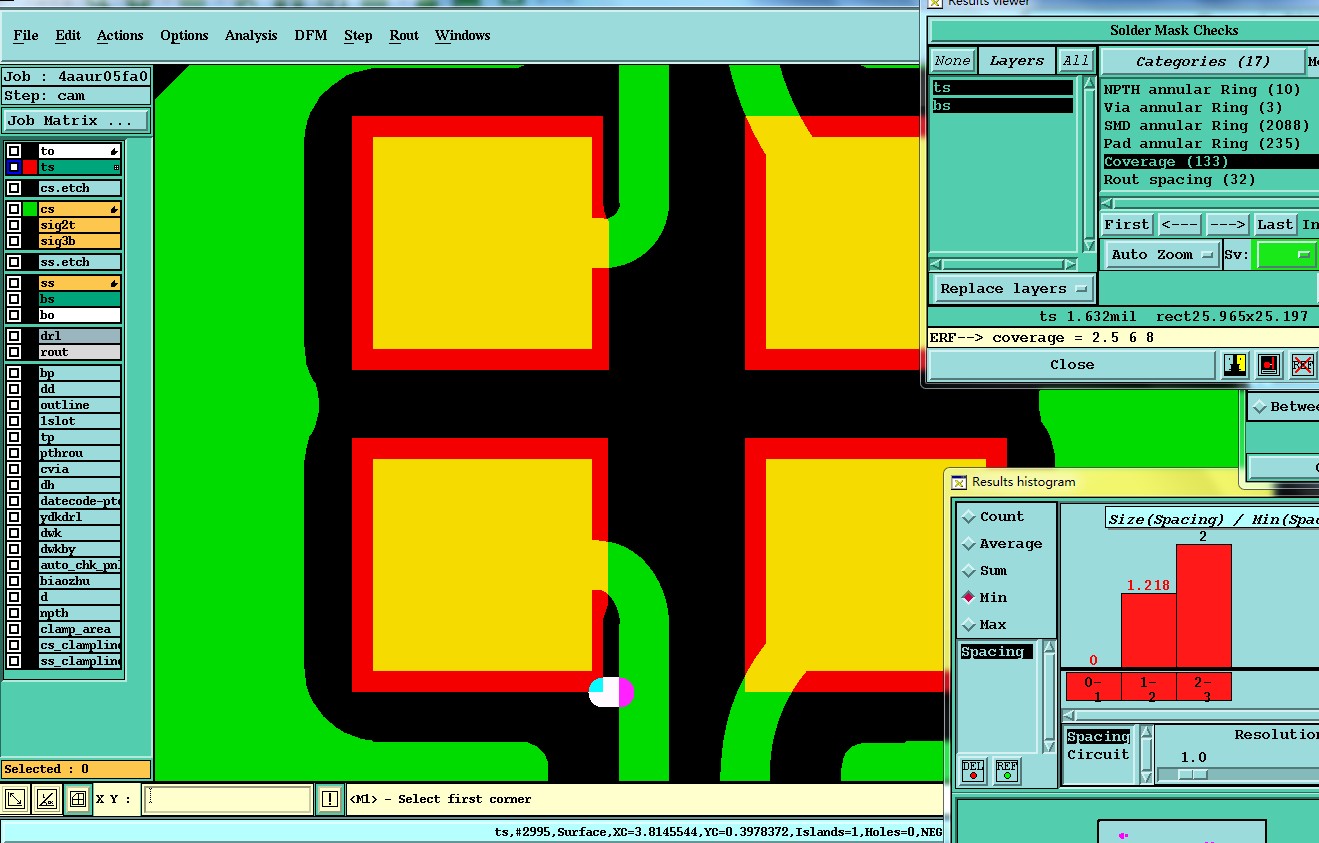Select layer bs in layer panel

click(79, 299)
